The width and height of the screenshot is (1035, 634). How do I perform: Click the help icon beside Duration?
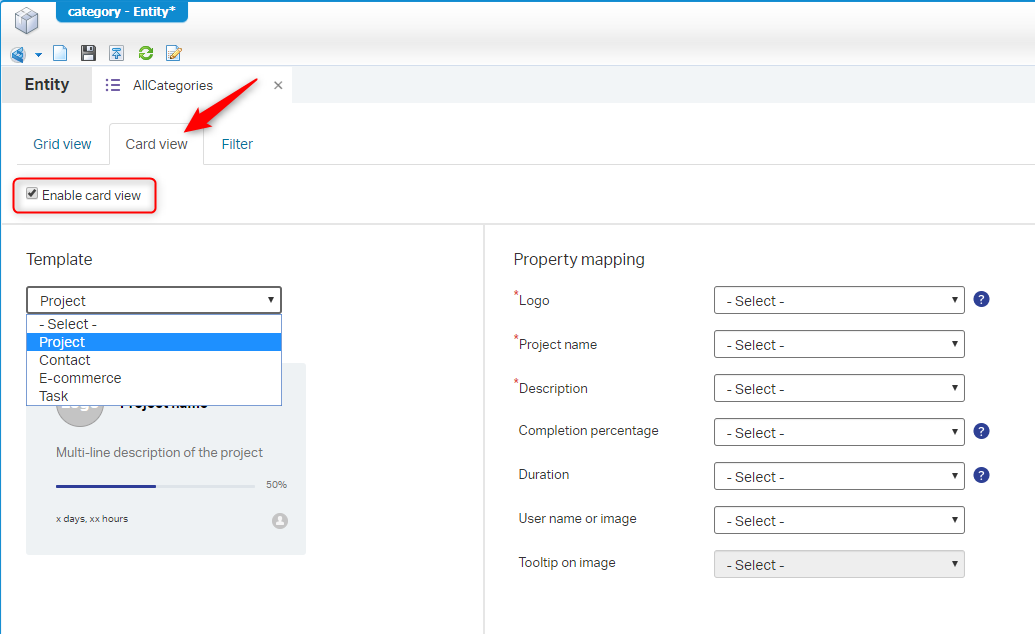tap(981, 475)
